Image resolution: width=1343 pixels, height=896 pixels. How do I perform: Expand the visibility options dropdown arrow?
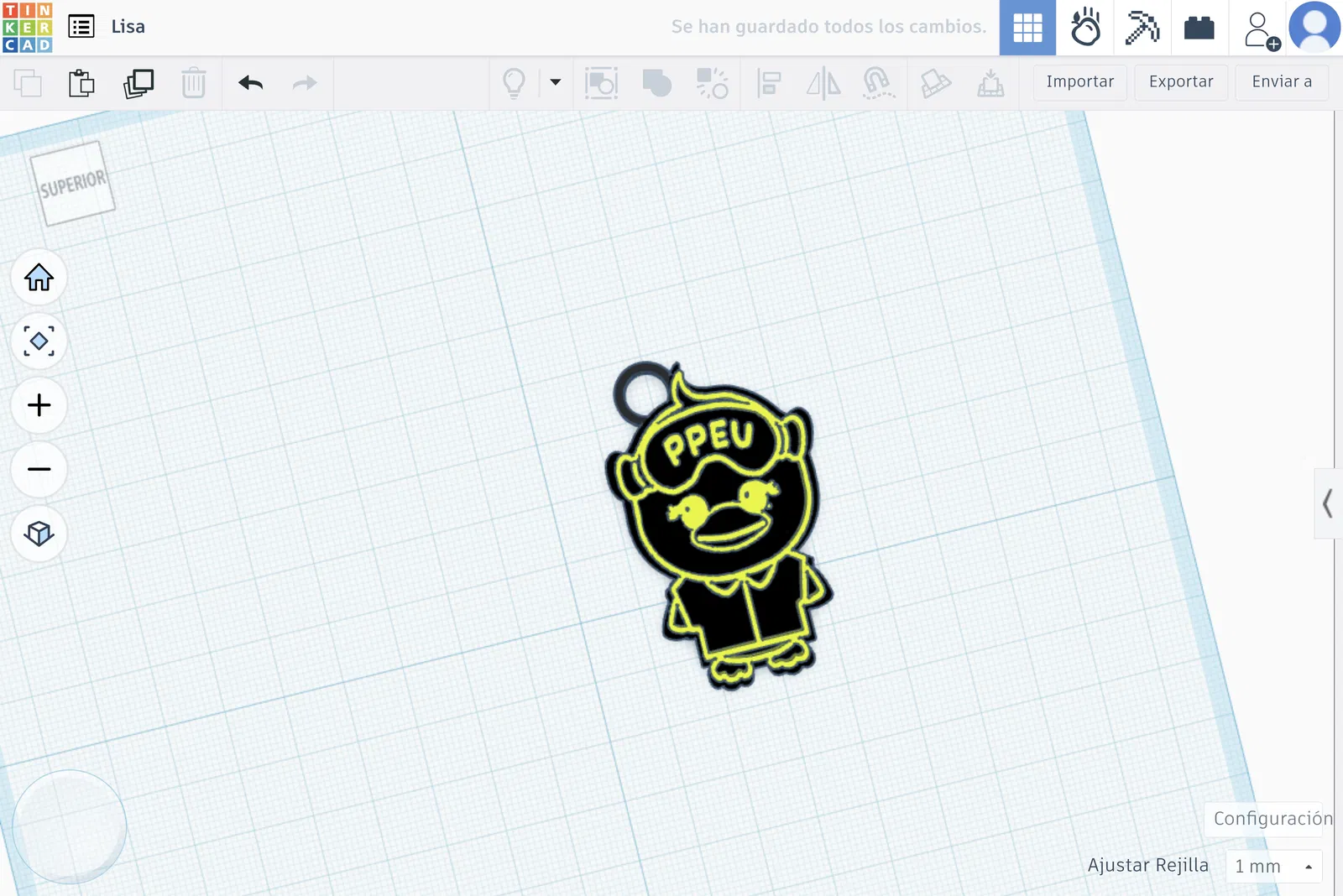point(555,82)
